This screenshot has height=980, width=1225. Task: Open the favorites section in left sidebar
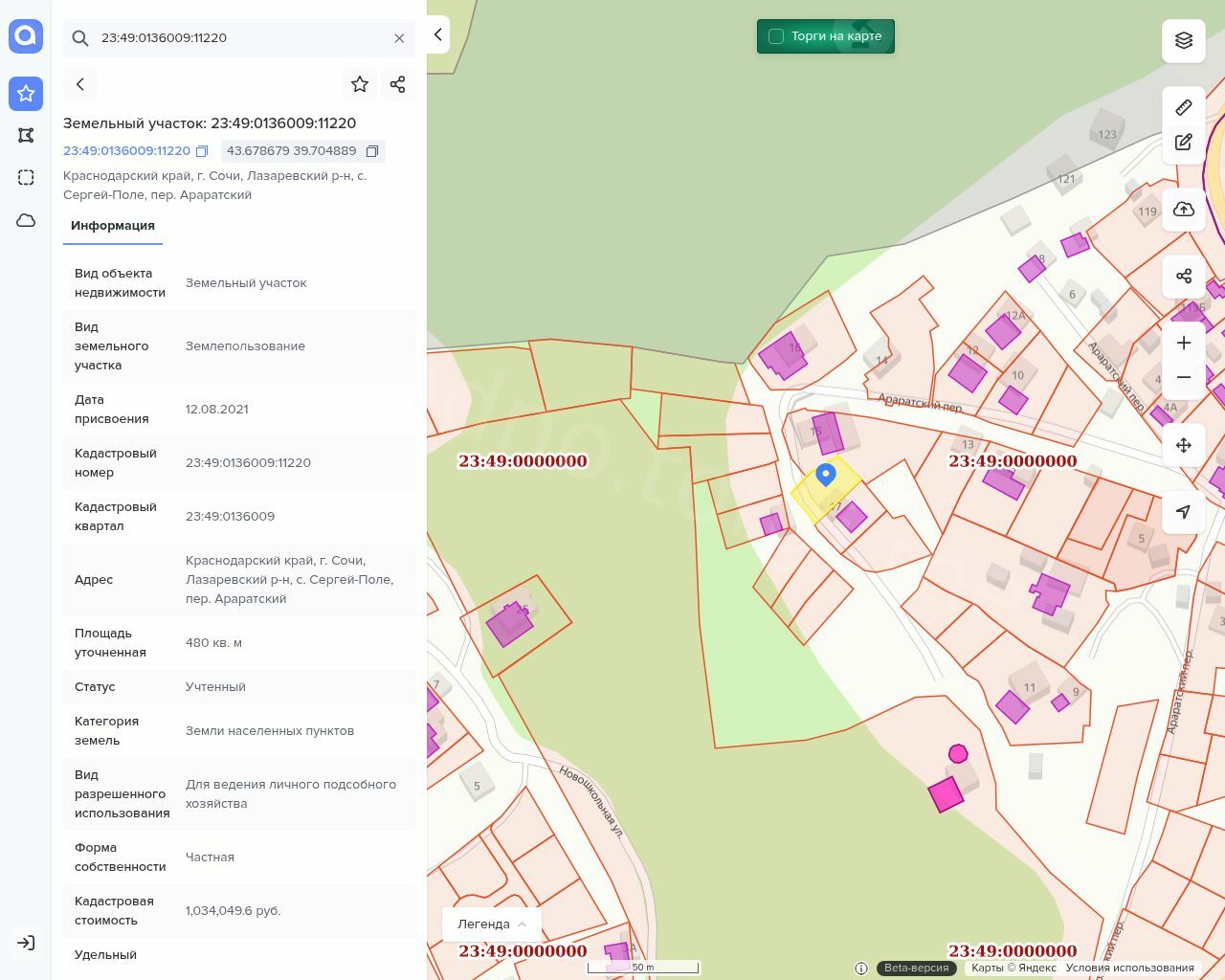[x=26, y=94]
